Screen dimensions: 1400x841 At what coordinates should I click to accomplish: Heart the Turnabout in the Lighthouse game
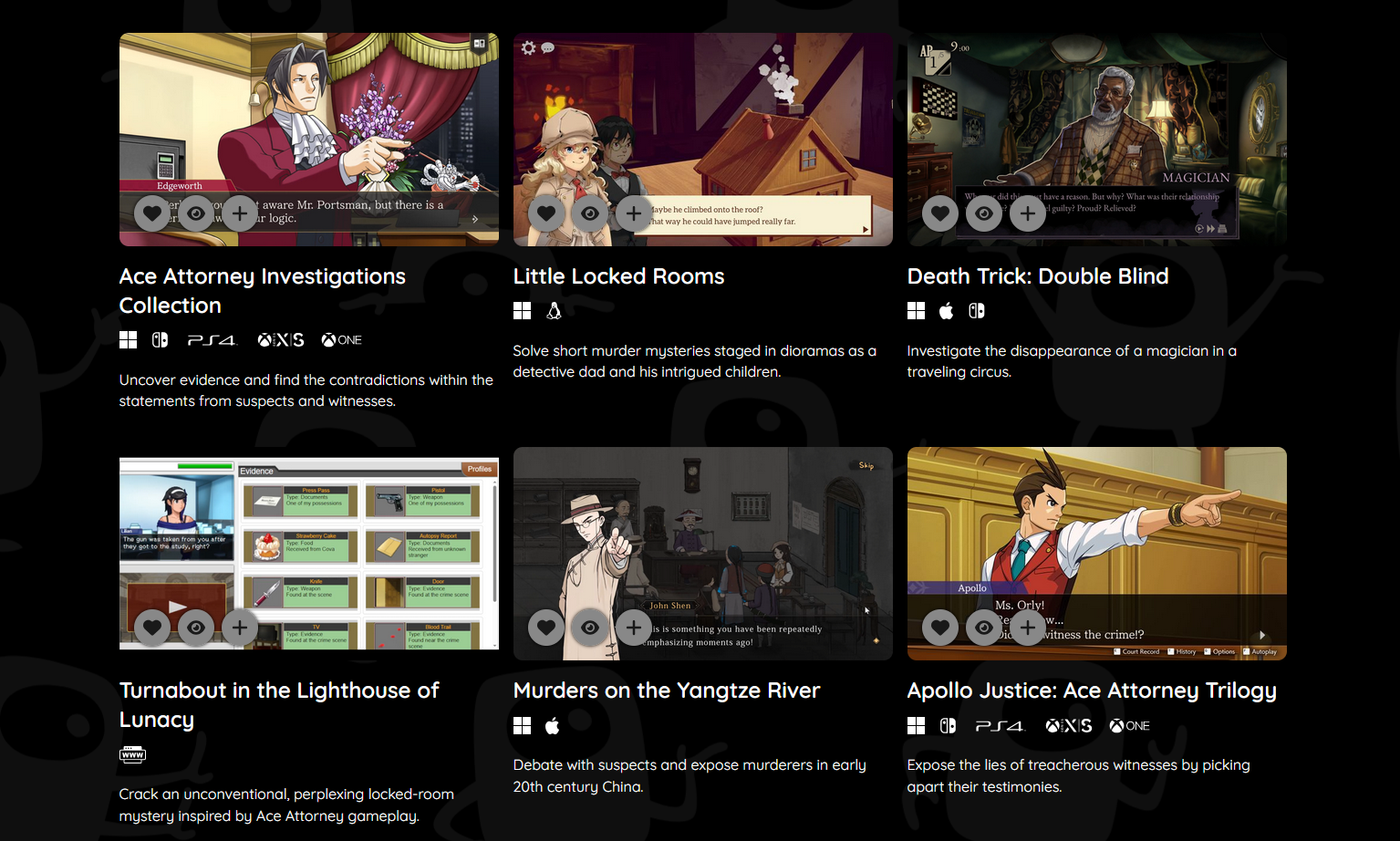pos(152,628)
